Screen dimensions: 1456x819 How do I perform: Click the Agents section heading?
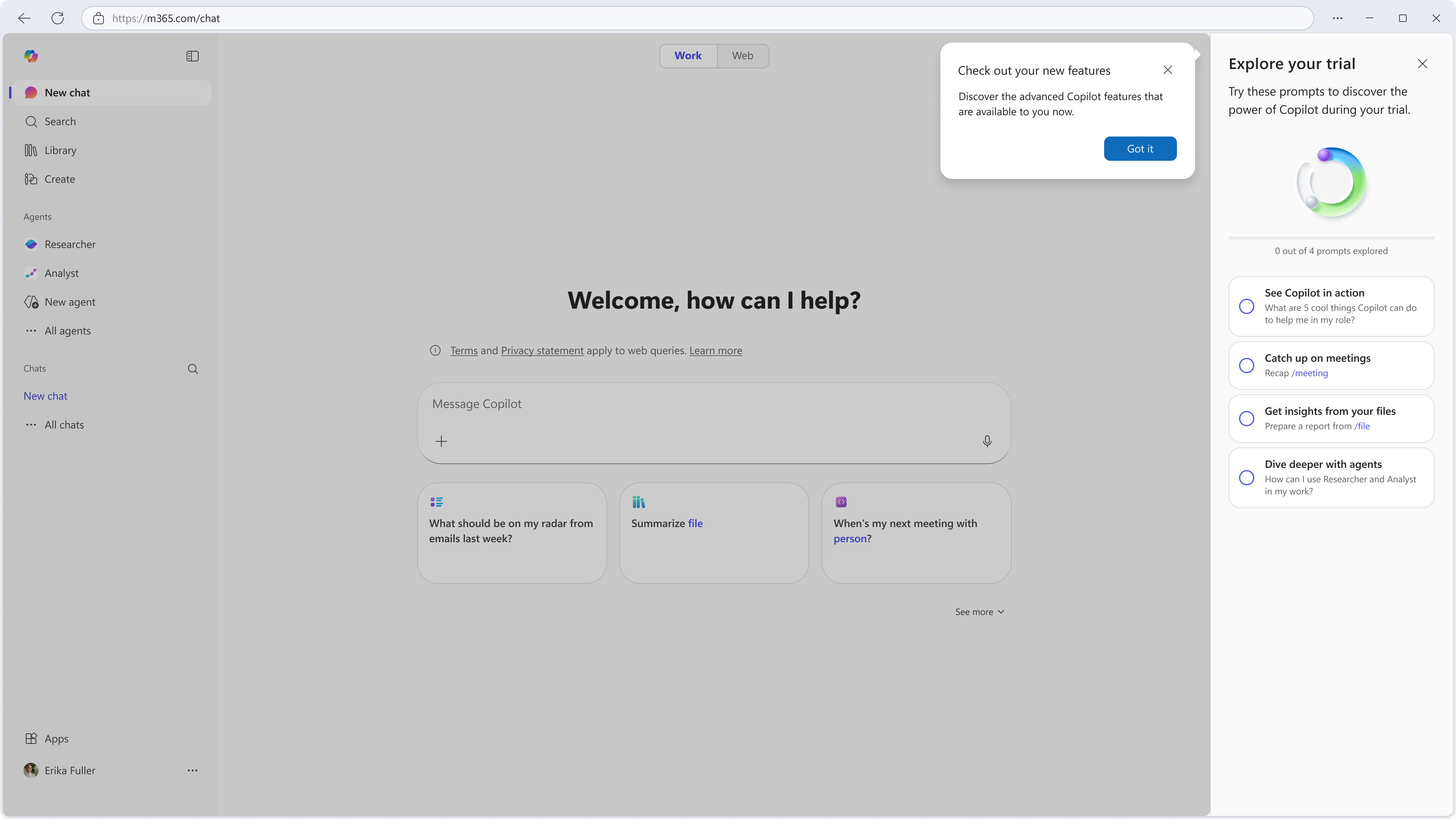coord(37,217)
